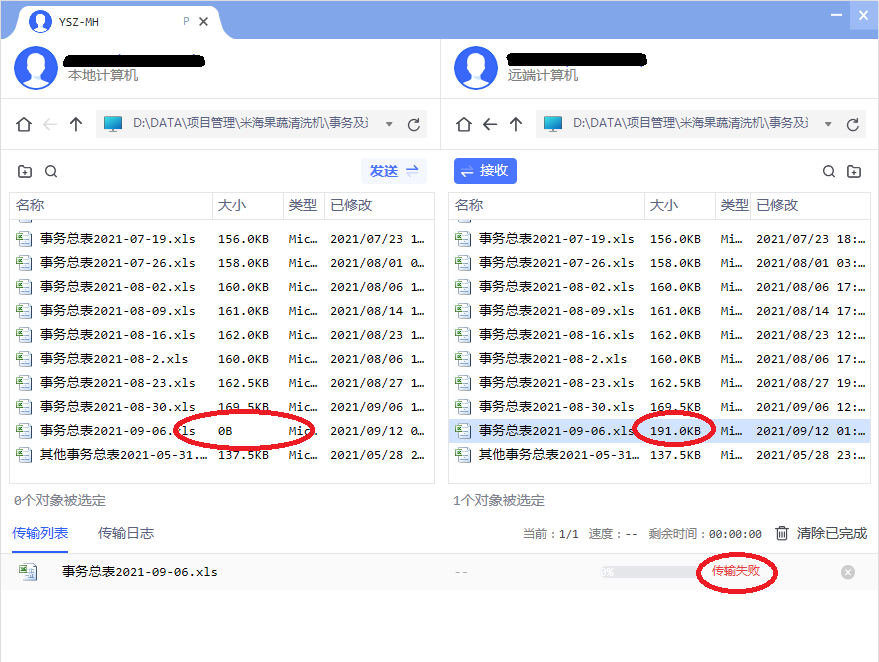Click the 传输失败 transfer failed status

click(735, 571)
